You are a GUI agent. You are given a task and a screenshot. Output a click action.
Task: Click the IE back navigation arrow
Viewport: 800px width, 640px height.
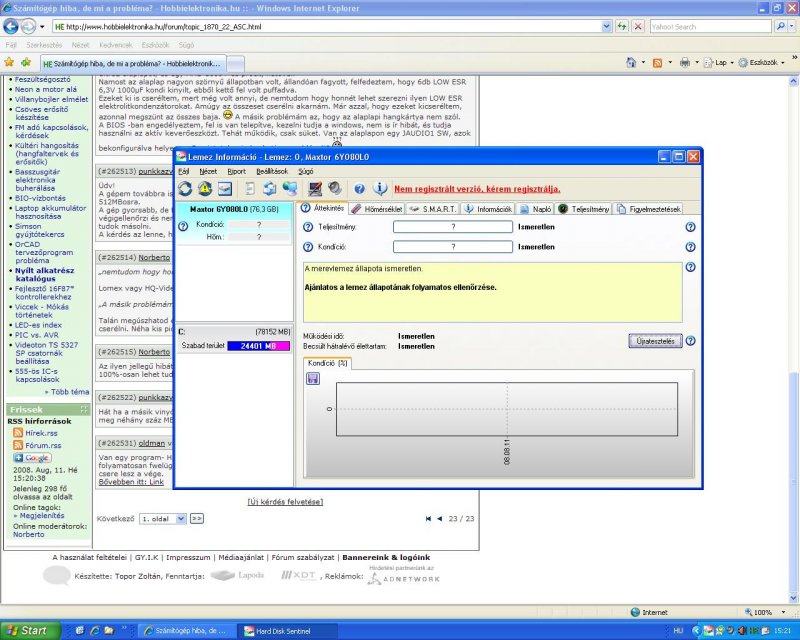(x=11, y=27)
